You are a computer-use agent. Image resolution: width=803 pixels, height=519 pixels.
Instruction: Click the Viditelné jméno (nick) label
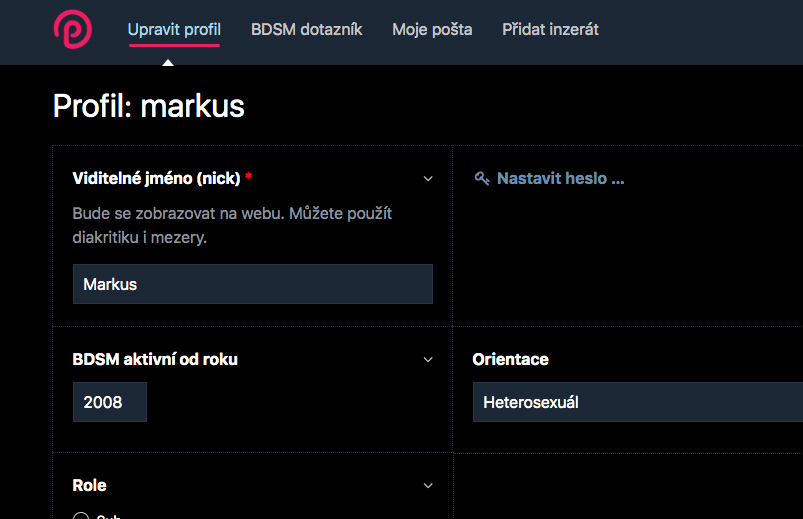coord(156,178)
